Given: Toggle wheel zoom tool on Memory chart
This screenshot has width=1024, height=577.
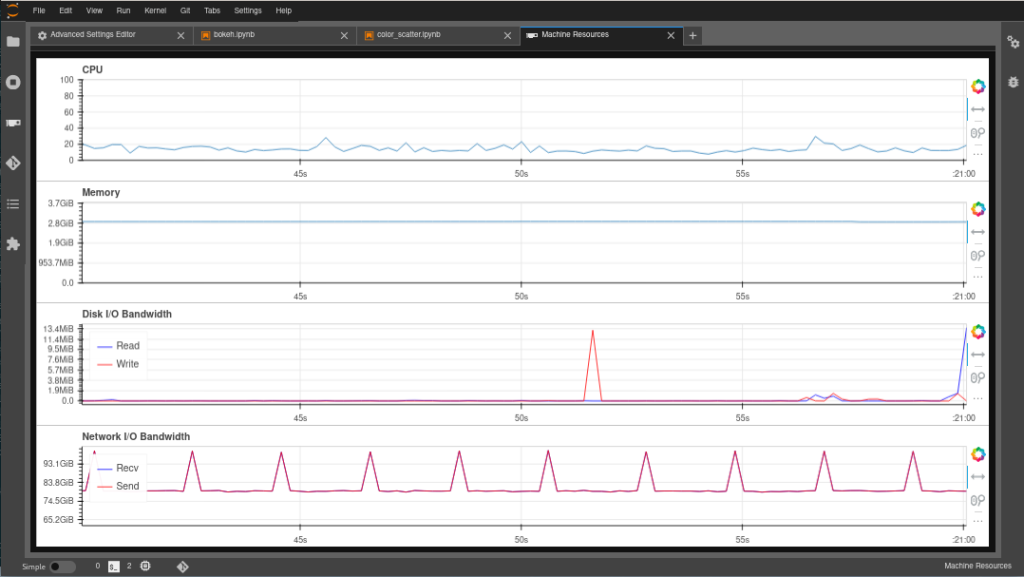Looking at the screenshot, I should (978, 255).
